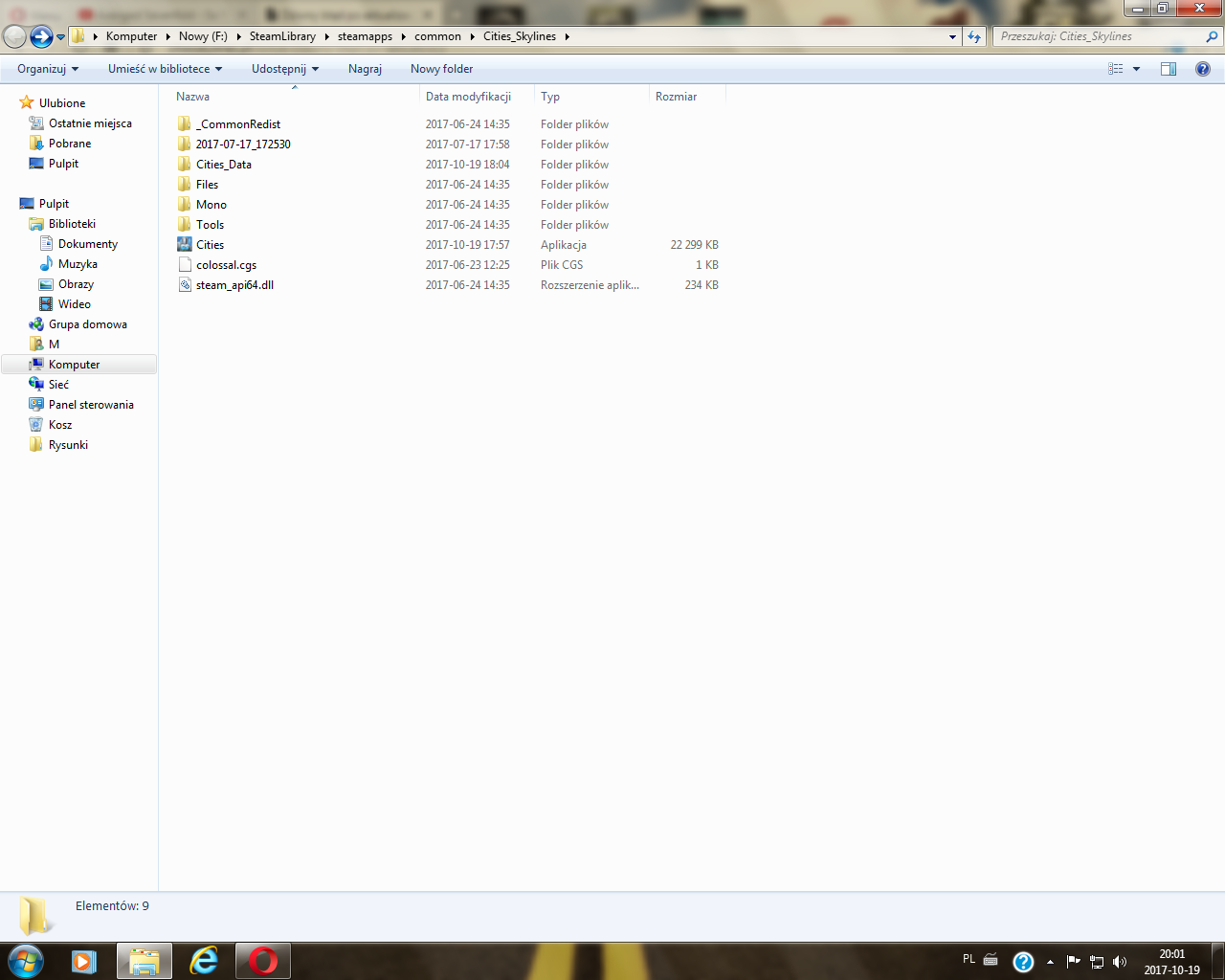
Task: Select the Cities_Data folder icon
Action: [x=185, y=165]
